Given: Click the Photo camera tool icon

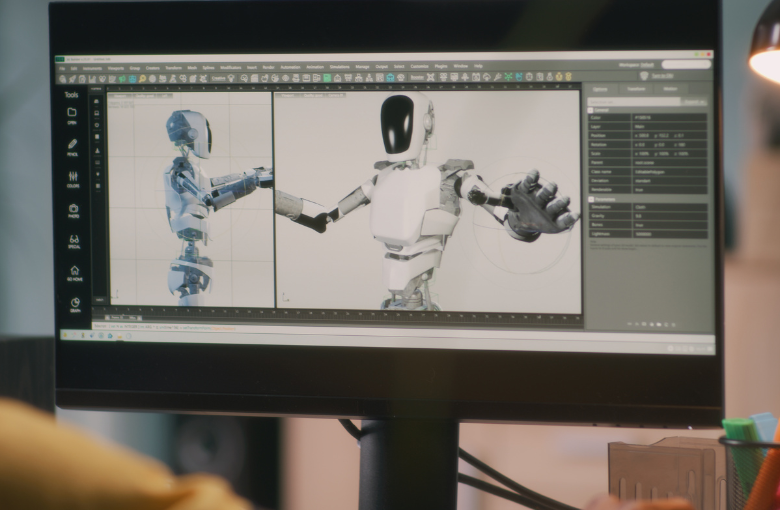Looking at the screenshot, I should (x=73, y=207).
